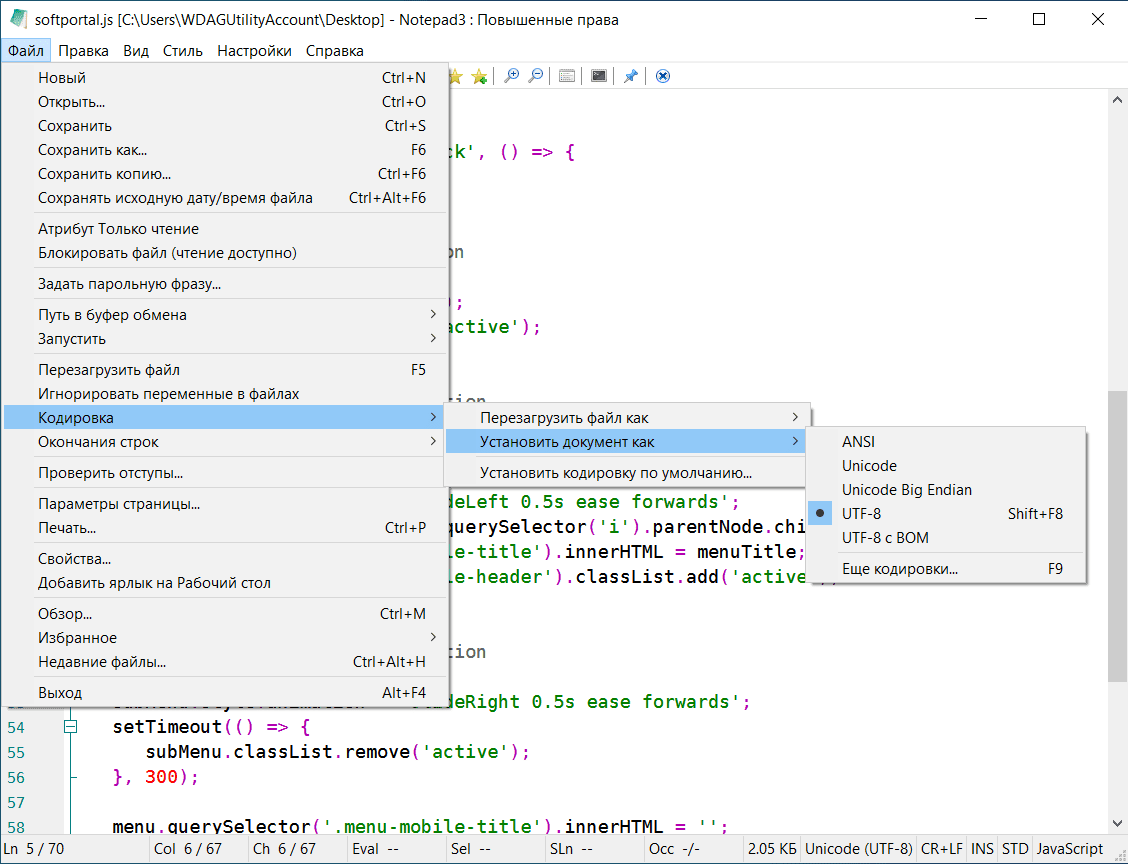The height and width of the screenshot is (864, 1128).
Task: Select the ANSI encoding option
Action: (858, 441)
